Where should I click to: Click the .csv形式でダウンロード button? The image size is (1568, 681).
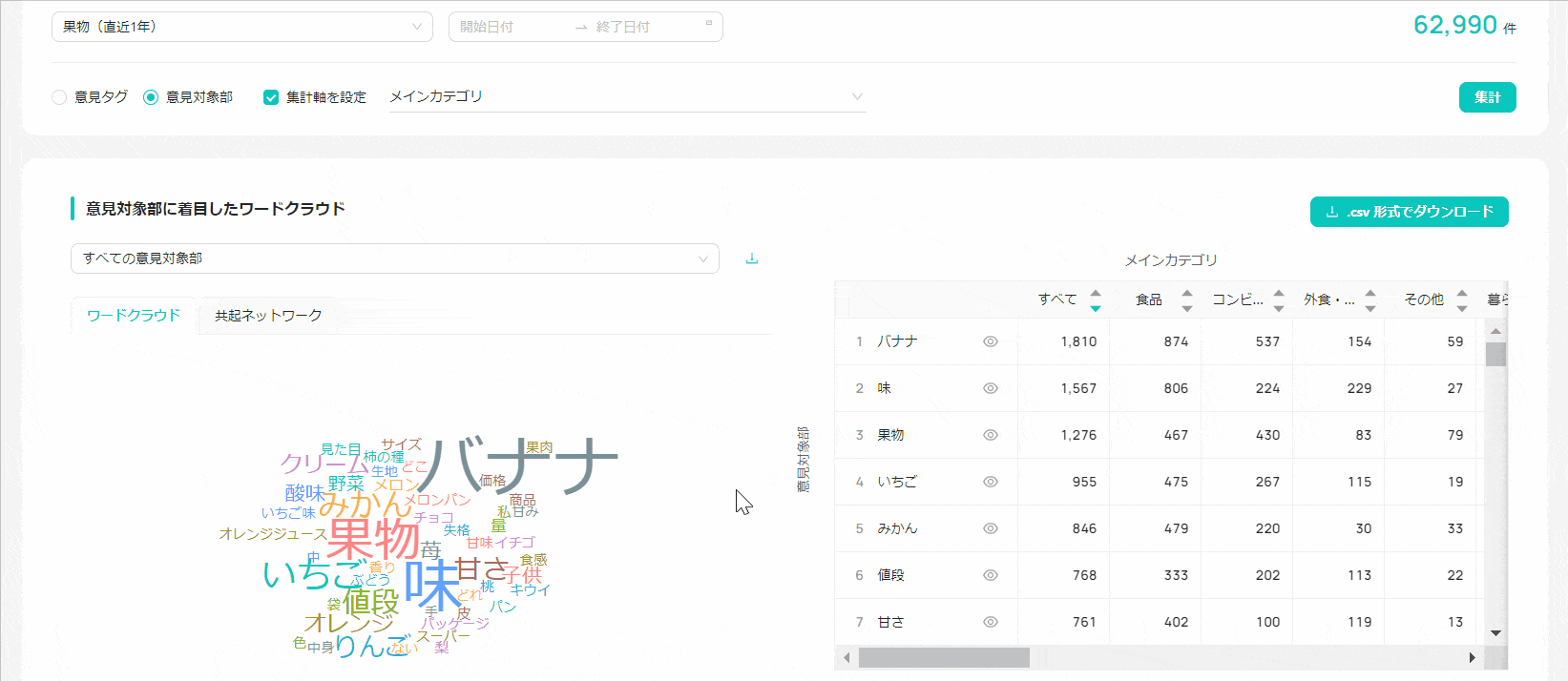click(1409, 212)
